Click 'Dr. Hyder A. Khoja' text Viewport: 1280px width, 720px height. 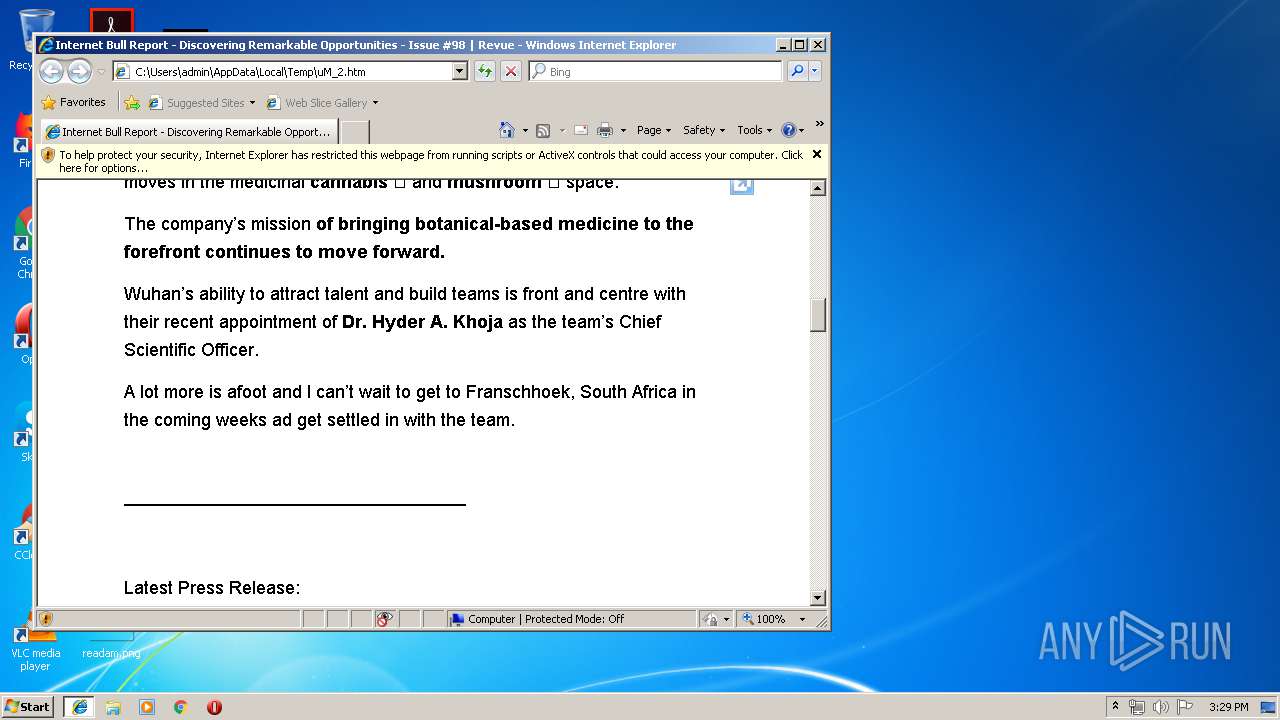pyautogui.click(x=422, y=322)
